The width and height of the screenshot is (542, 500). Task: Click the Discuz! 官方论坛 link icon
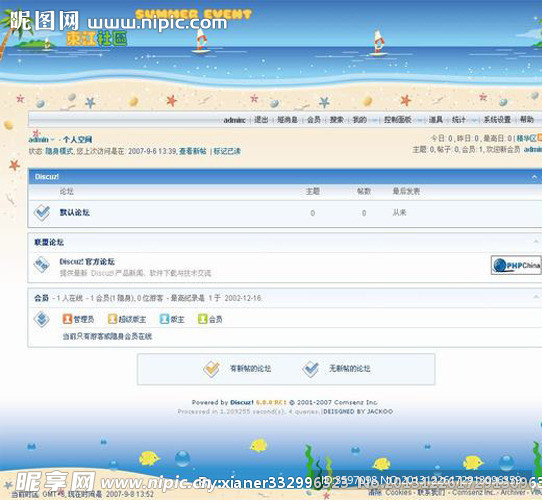tap(41, 265)
